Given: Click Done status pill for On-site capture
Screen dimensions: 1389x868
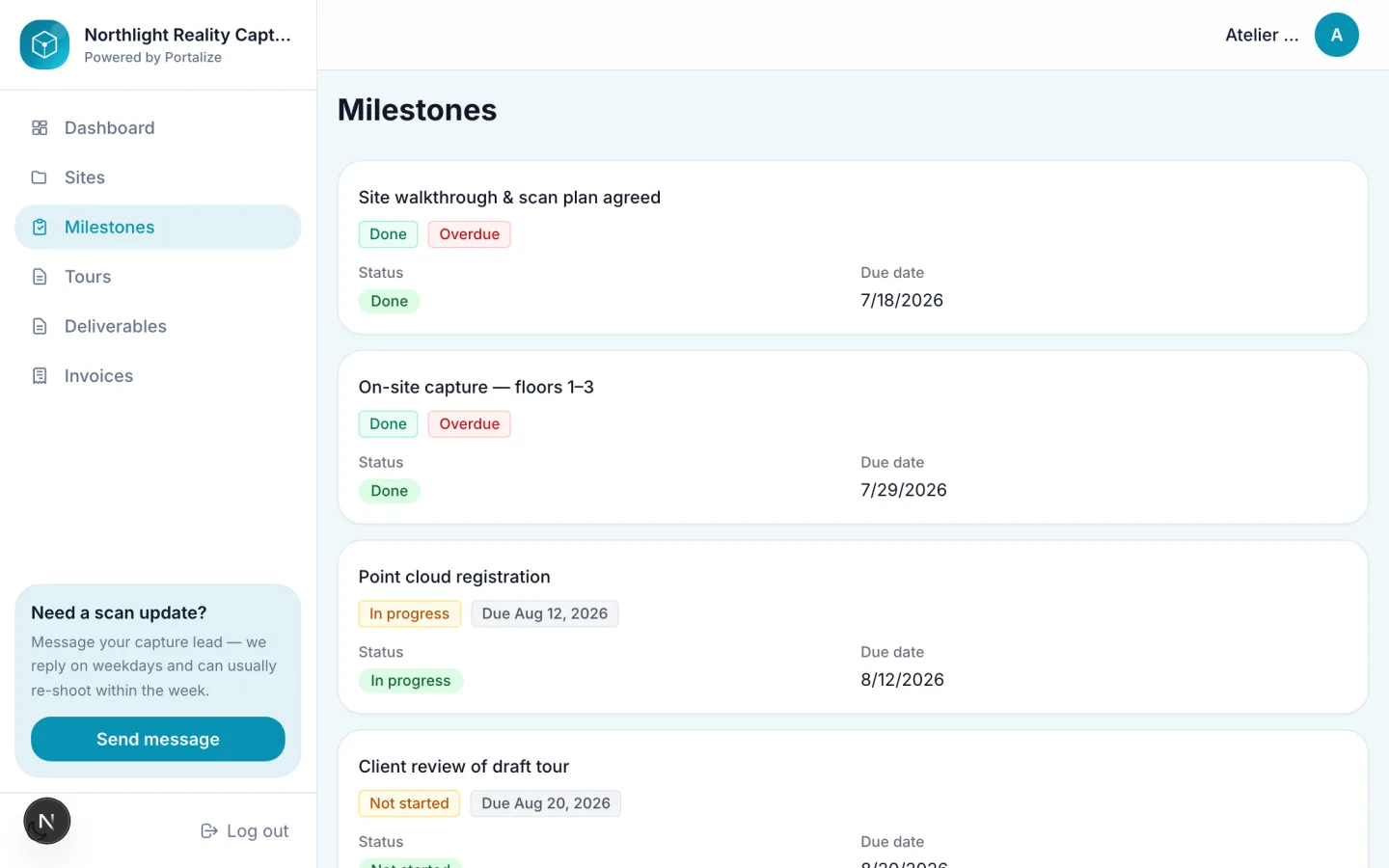Looking at the screenshot, I should click(390, 491).
